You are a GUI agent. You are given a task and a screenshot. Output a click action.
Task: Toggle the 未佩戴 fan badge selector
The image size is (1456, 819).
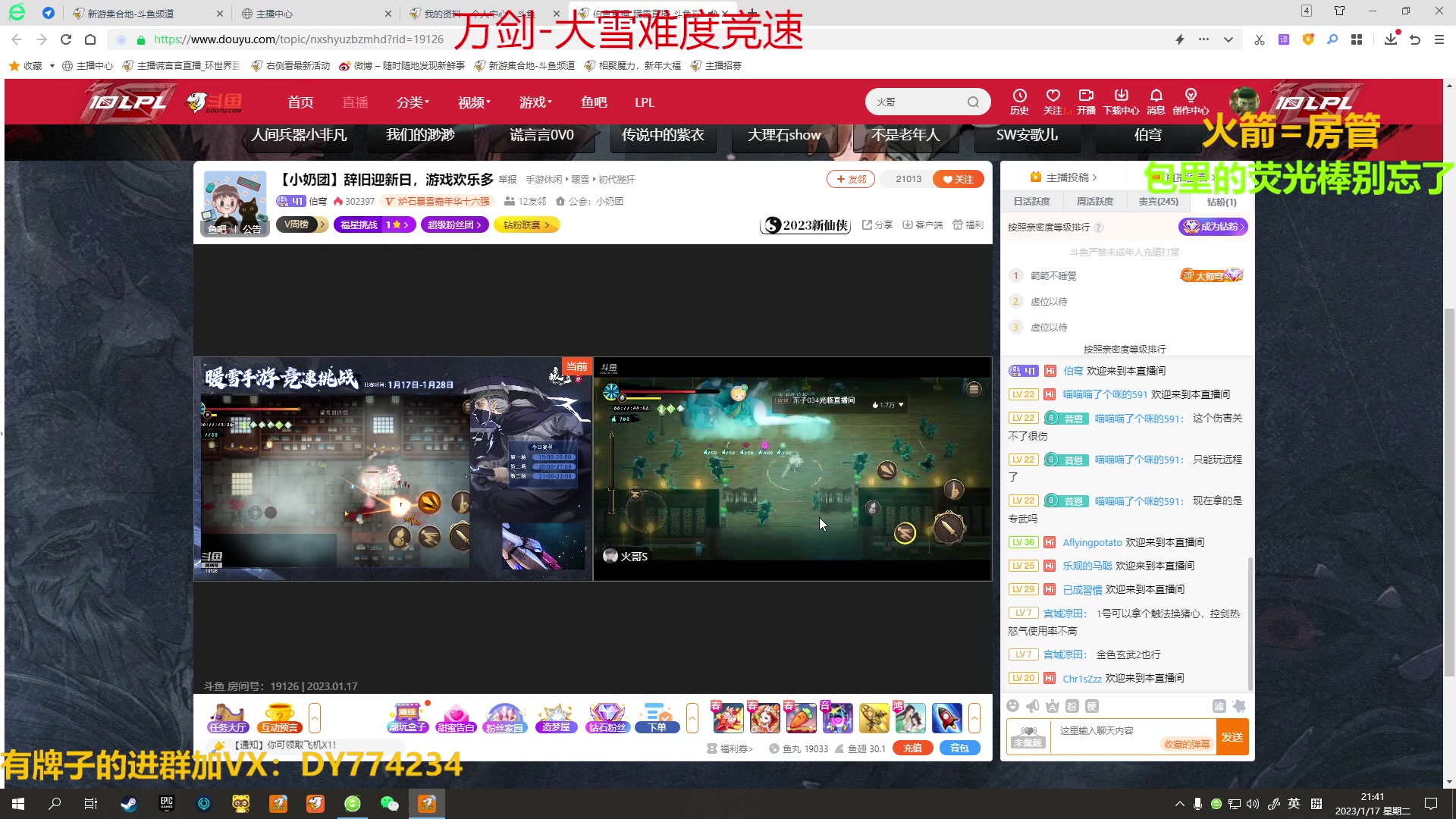coord(1028,737)
